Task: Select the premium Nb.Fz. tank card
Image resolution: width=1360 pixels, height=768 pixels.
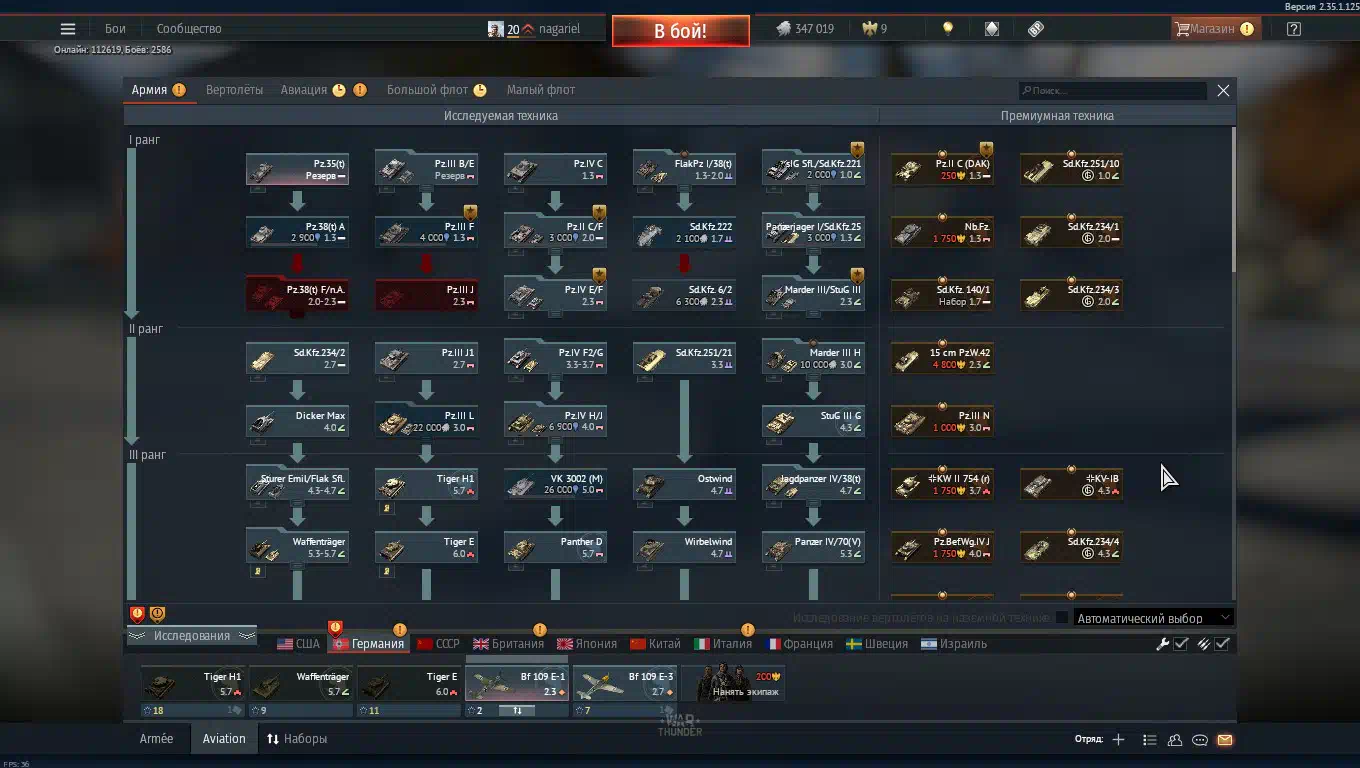Action: 942,232
